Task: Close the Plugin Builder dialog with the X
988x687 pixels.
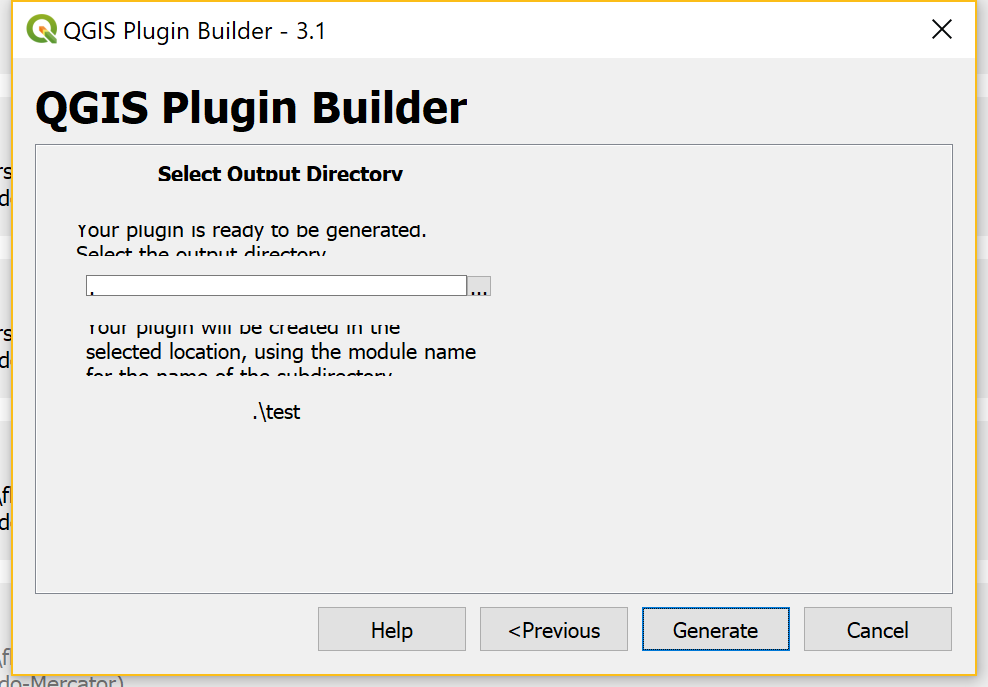Action: (x=941, y=29)
